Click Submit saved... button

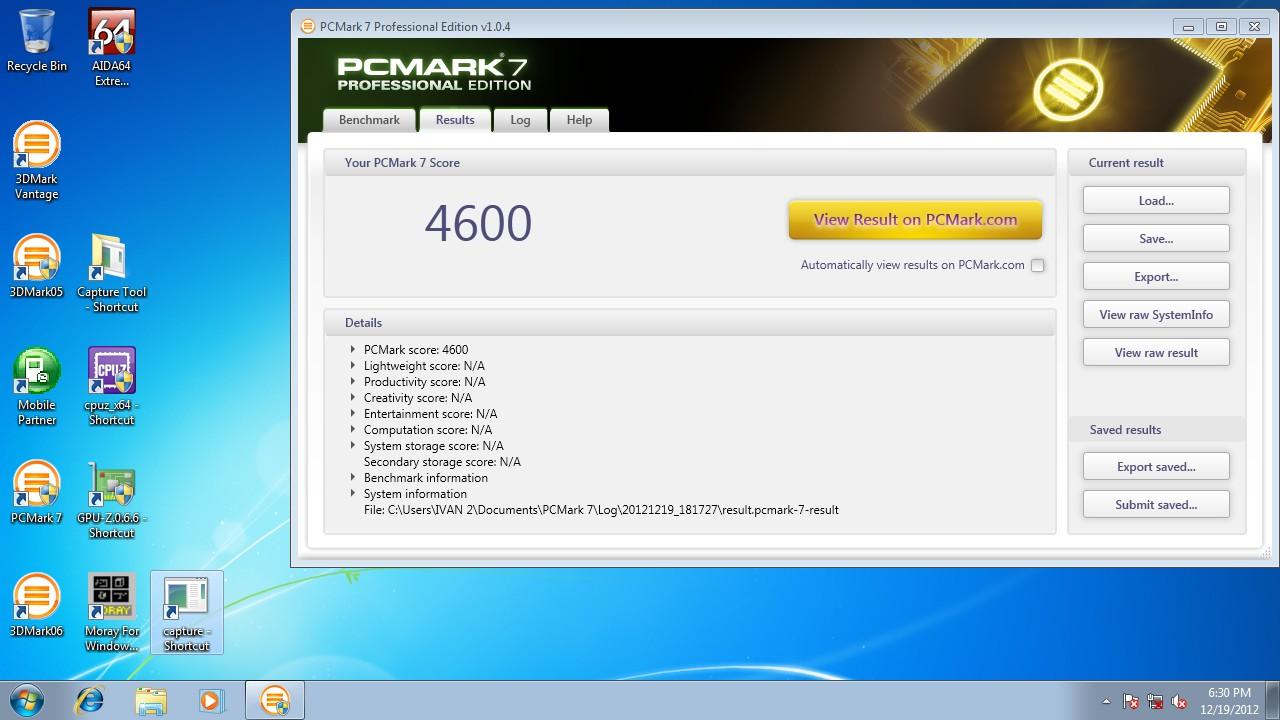(x=1156, y=505)
